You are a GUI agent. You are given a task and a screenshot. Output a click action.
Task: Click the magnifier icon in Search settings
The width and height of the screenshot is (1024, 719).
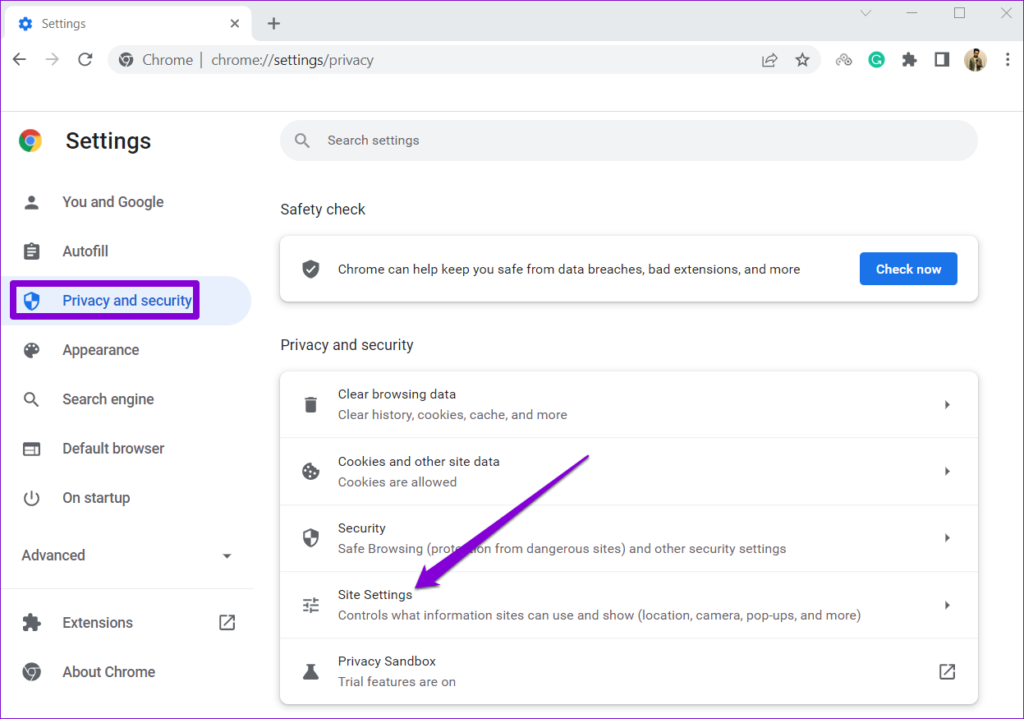click(x=302, y=140)
